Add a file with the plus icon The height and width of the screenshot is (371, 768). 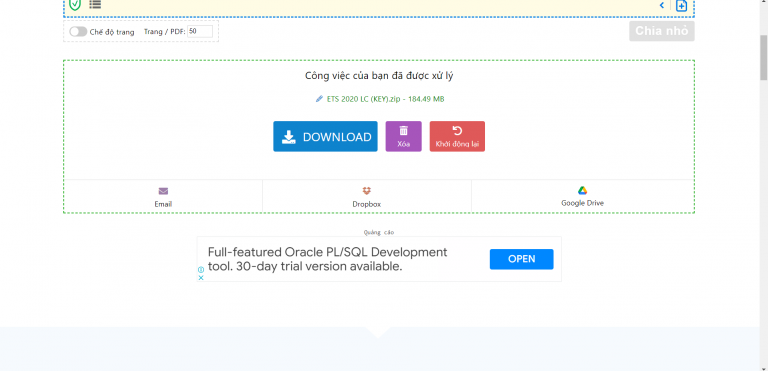681,6
